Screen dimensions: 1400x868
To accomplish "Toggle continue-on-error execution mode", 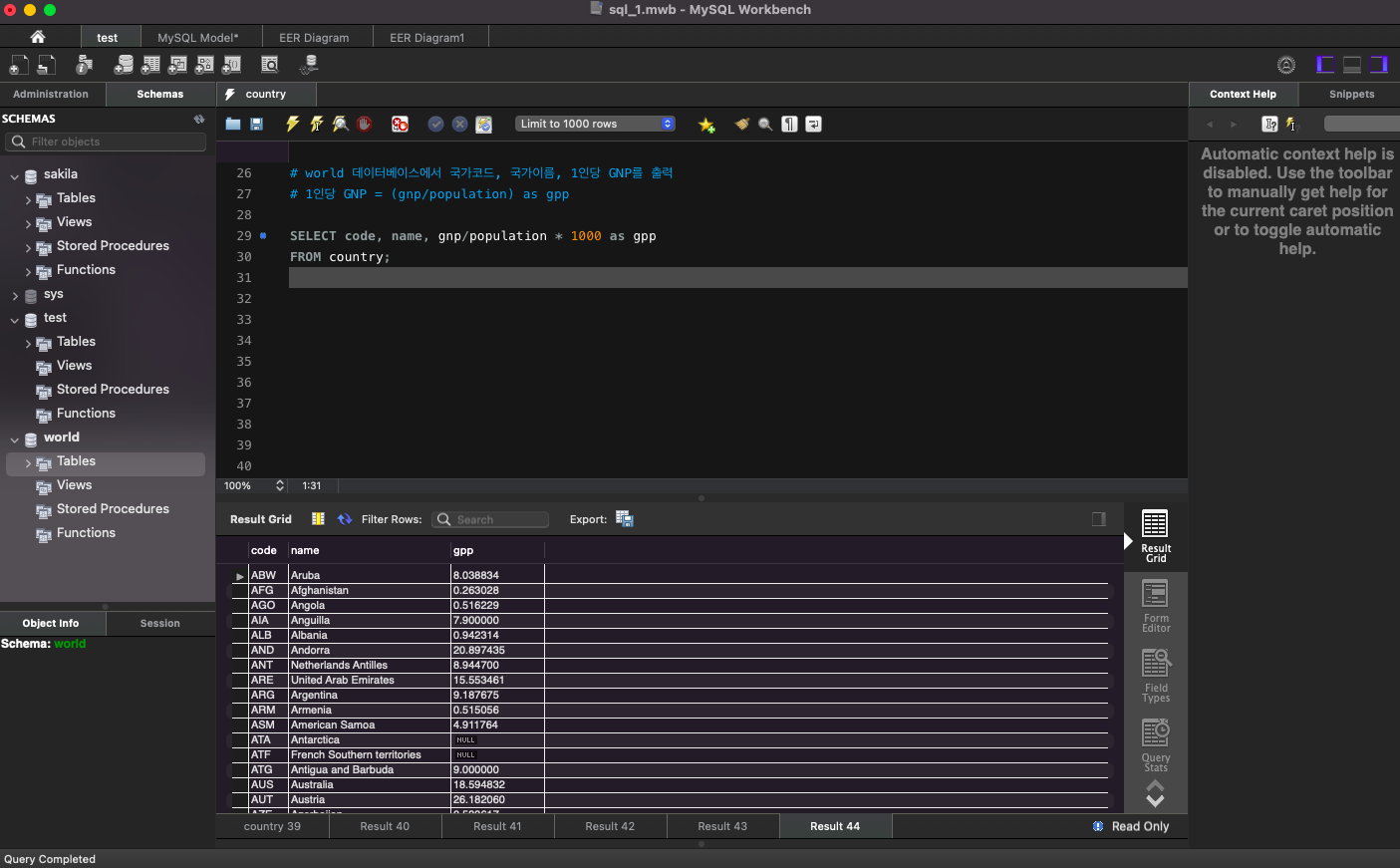I will pos(400,125).
